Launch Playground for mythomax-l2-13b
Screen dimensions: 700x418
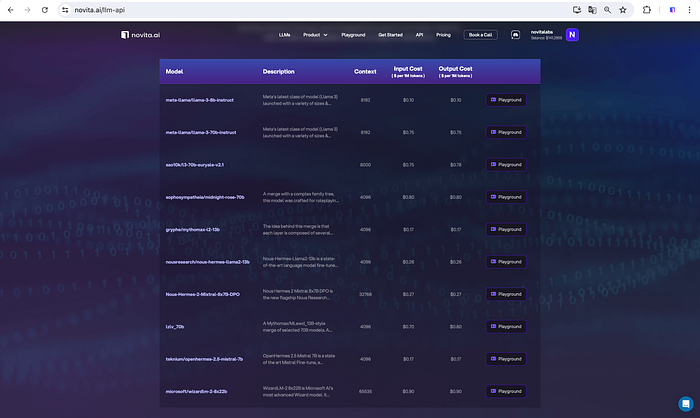(x=506, y=230)
